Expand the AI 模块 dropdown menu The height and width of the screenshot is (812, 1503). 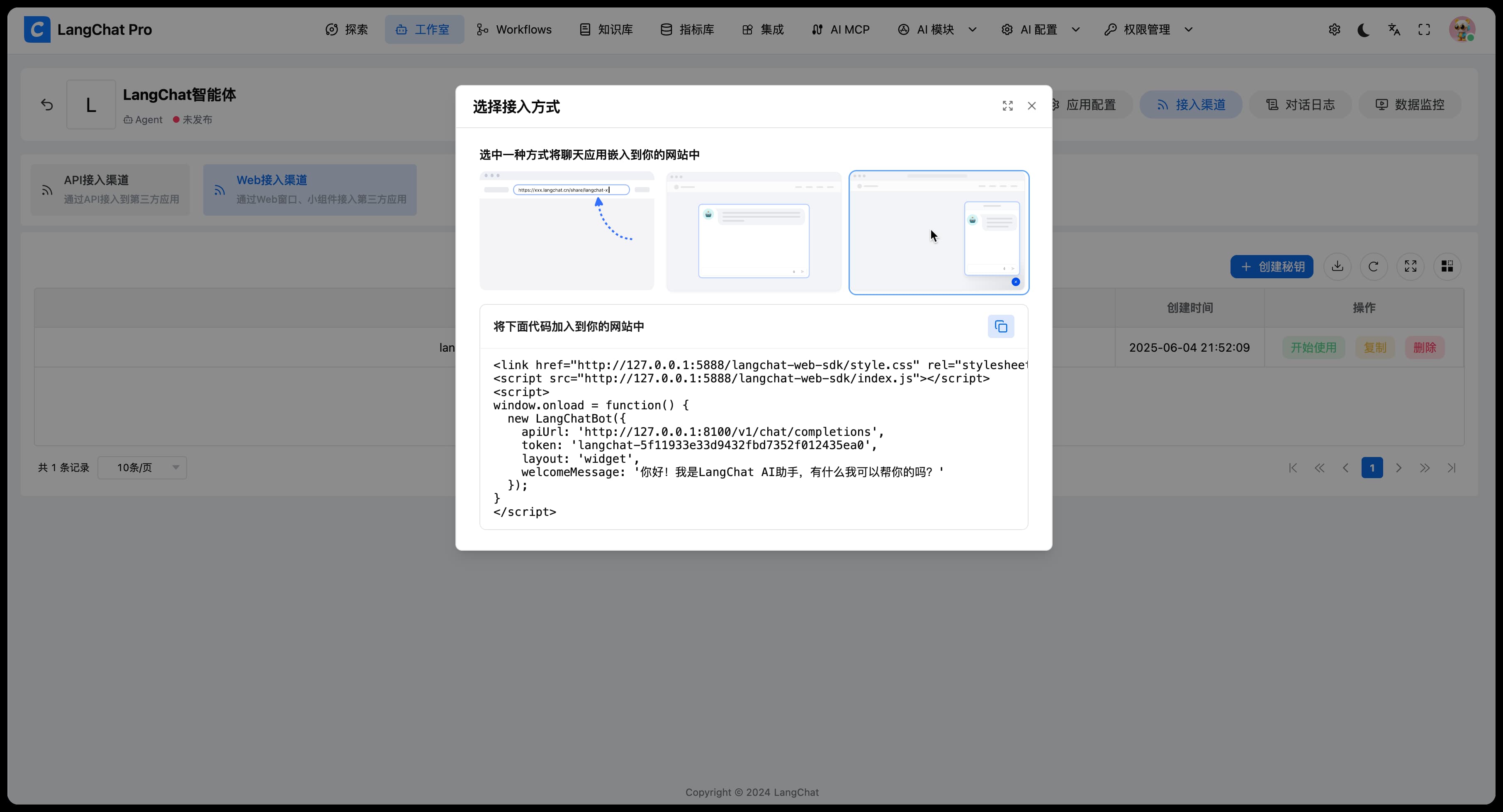click(937, 29)
